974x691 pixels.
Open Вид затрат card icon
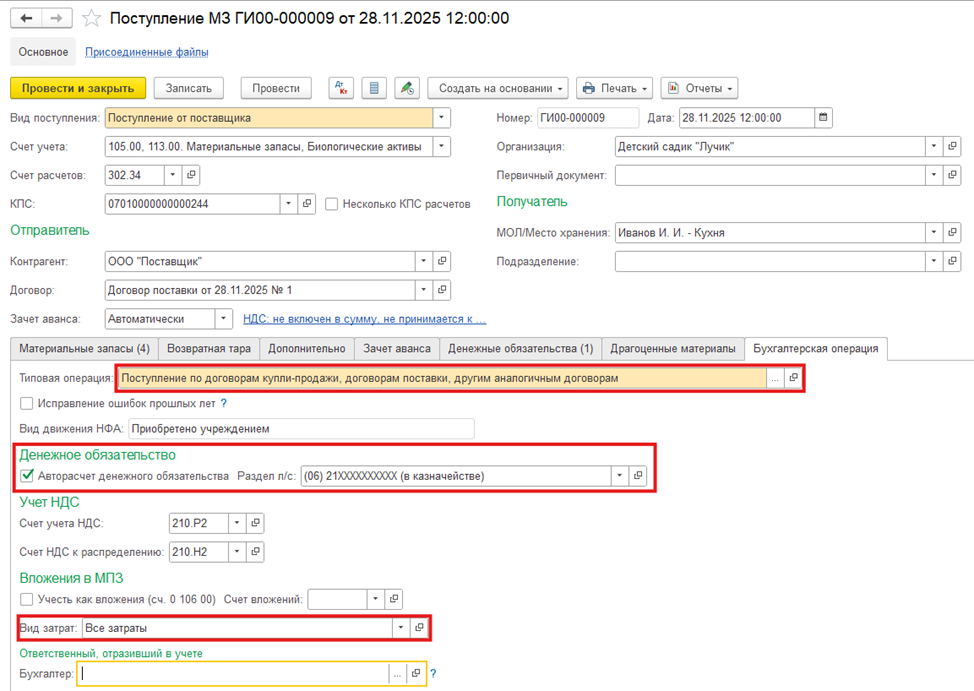tap(419, 628)
